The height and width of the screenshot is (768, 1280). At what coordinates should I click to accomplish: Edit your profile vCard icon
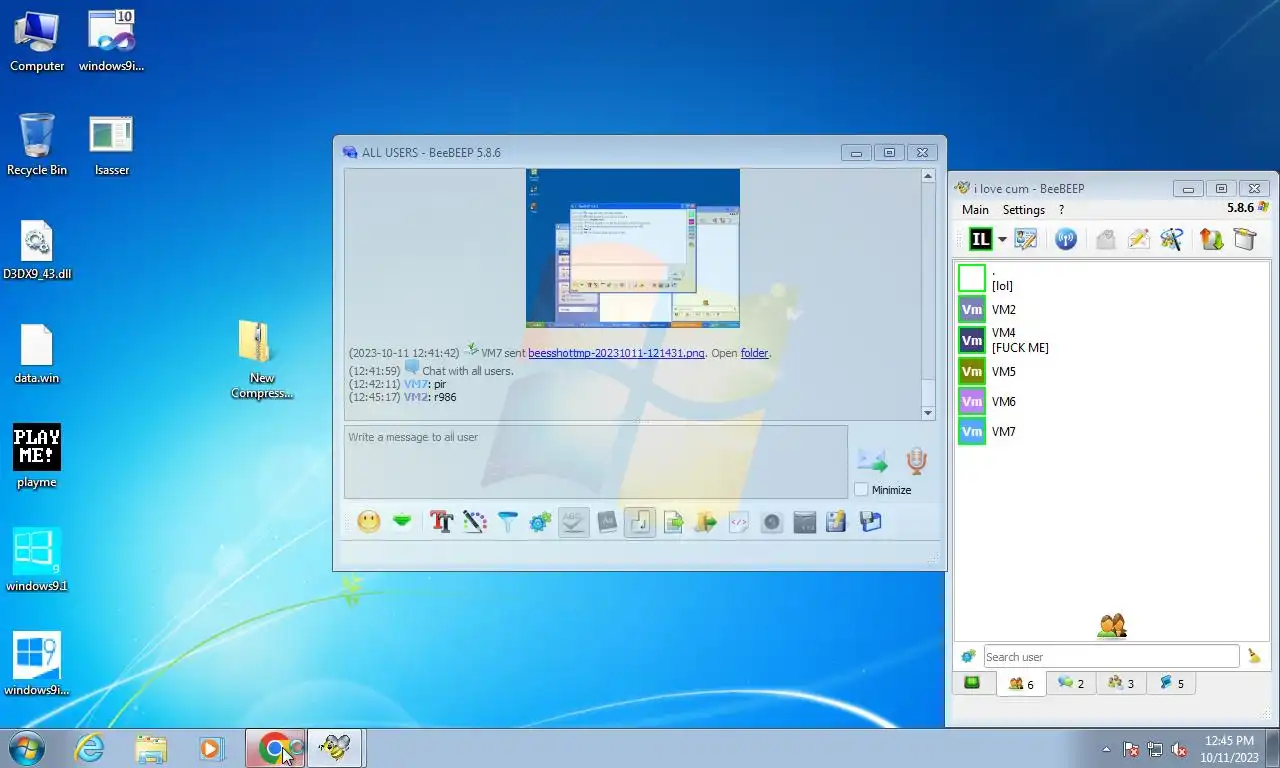[1026, 239]
